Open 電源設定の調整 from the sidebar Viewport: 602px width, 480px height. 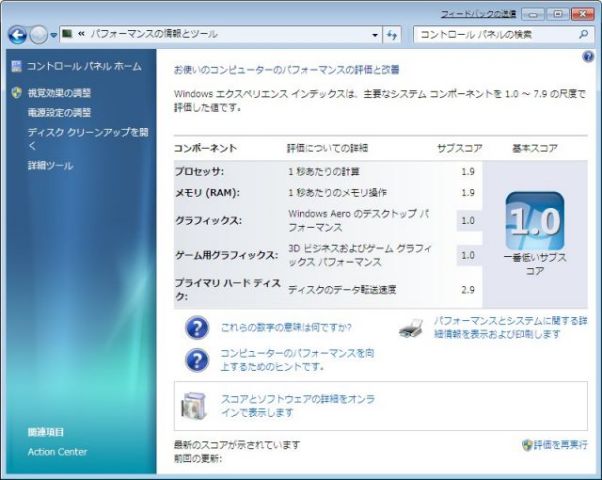point(59,113)
